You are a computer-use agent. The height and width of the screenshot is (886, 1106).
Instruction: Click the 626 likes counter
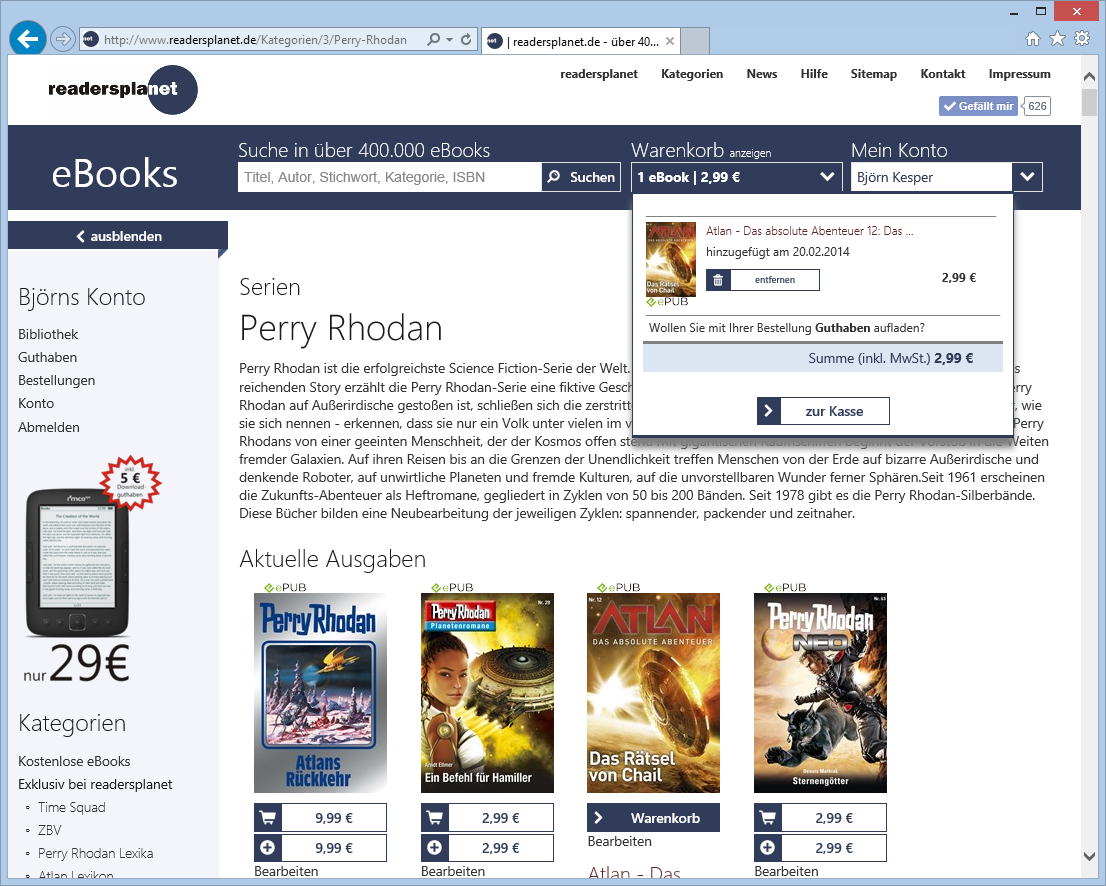pos(1037,106)
